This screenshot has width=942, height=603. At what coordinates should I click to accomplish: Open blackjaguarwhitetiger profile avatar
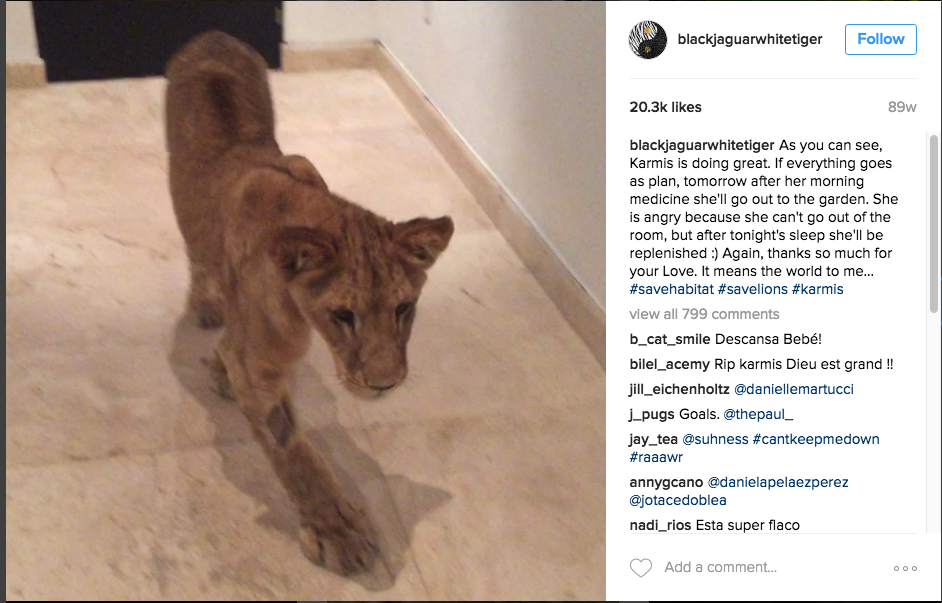(x=648, y=40)
